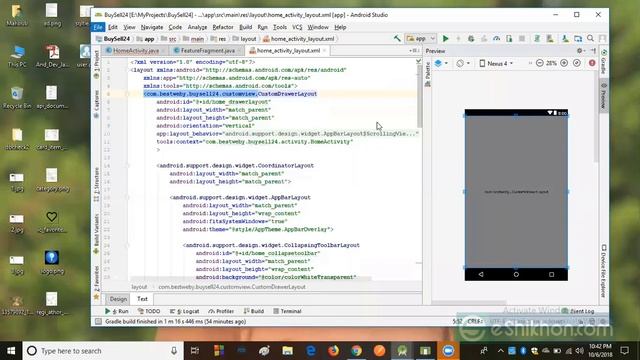Switch to FeatureFragment.java tab
This screenshot has width=640, height=360.
coord(207,51)
